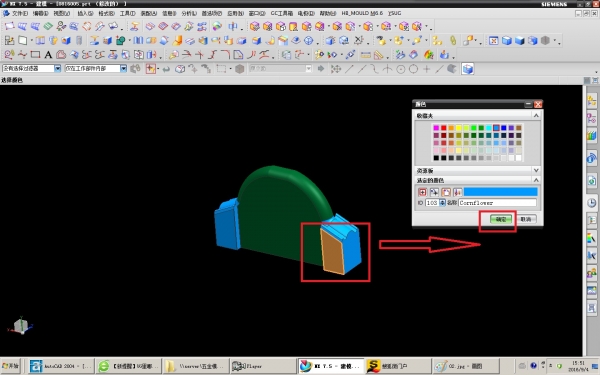
Task: Click the view triad cube in viewport corner
Action: [21, 326]
